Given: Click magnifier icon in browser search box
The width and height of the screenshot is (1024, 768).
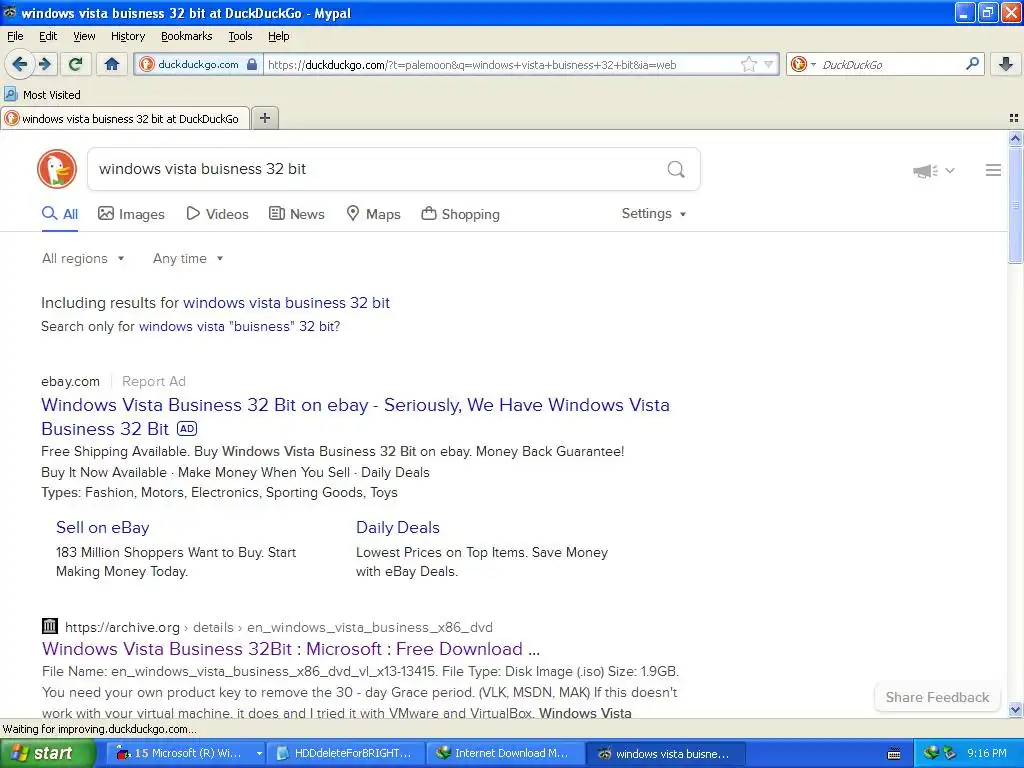Looking at the screenshot, I should [x=972, y=63].
